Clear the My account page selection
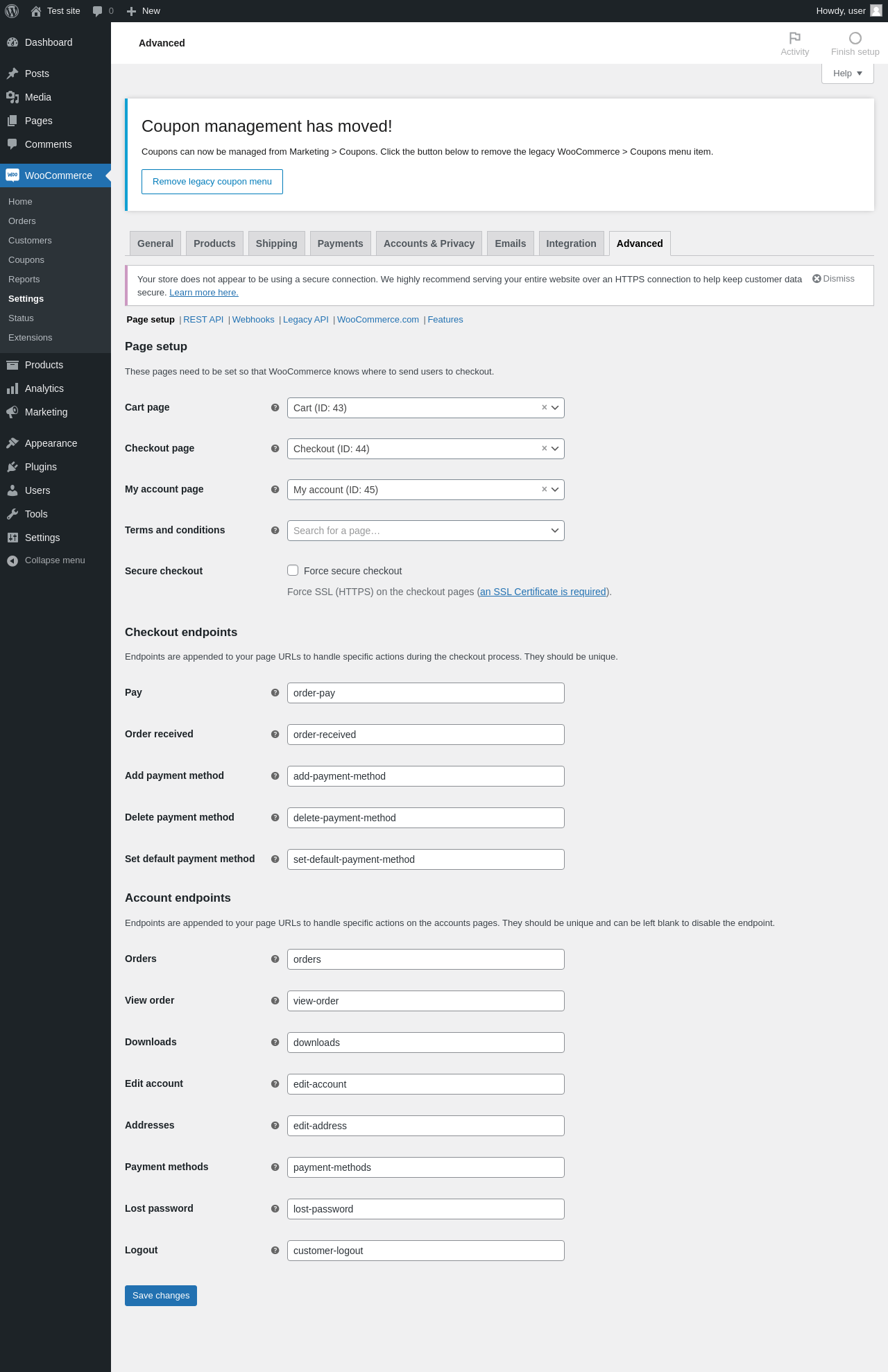 tap(545, 489)
